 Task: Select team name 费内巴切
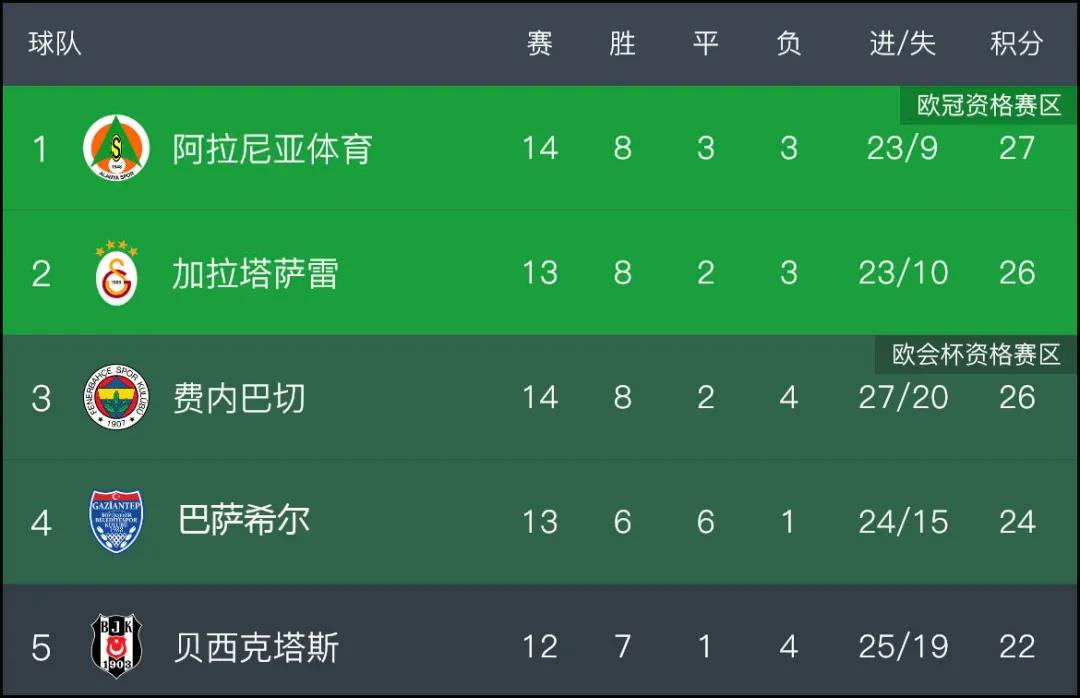[238, 398]
